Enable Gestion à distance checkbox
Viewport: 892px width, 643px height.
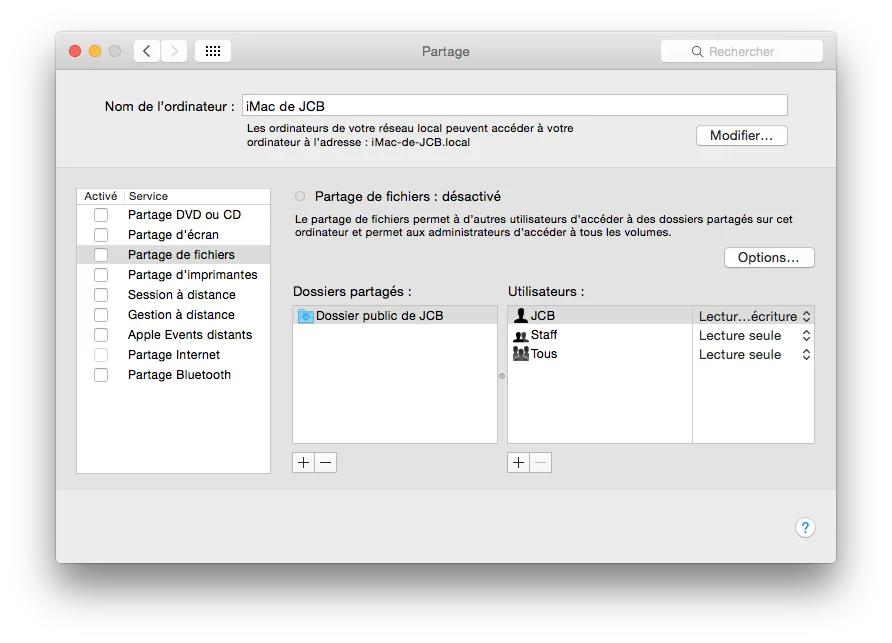101,315
